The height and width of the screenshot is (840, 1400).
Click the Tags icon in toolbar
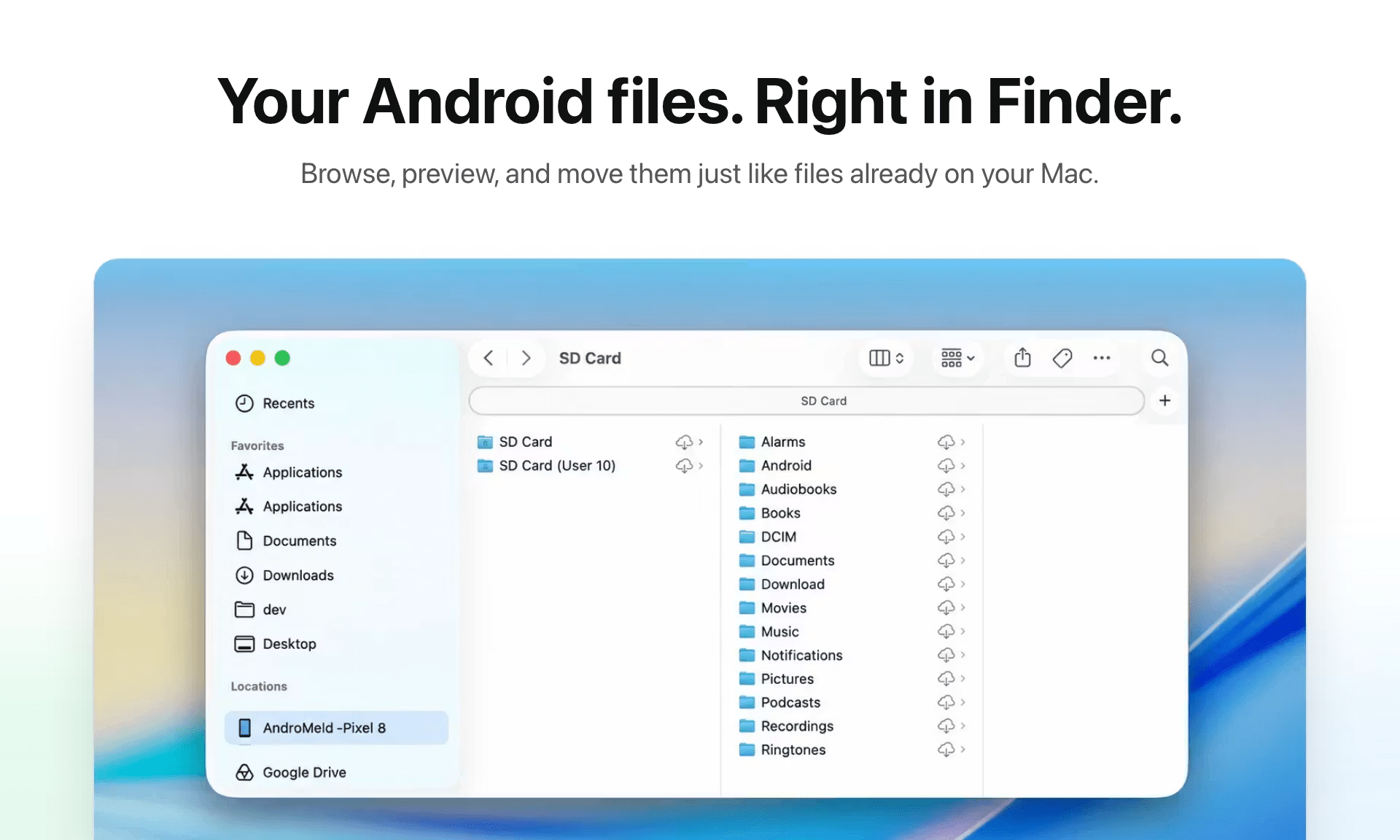click(1062, 358)
